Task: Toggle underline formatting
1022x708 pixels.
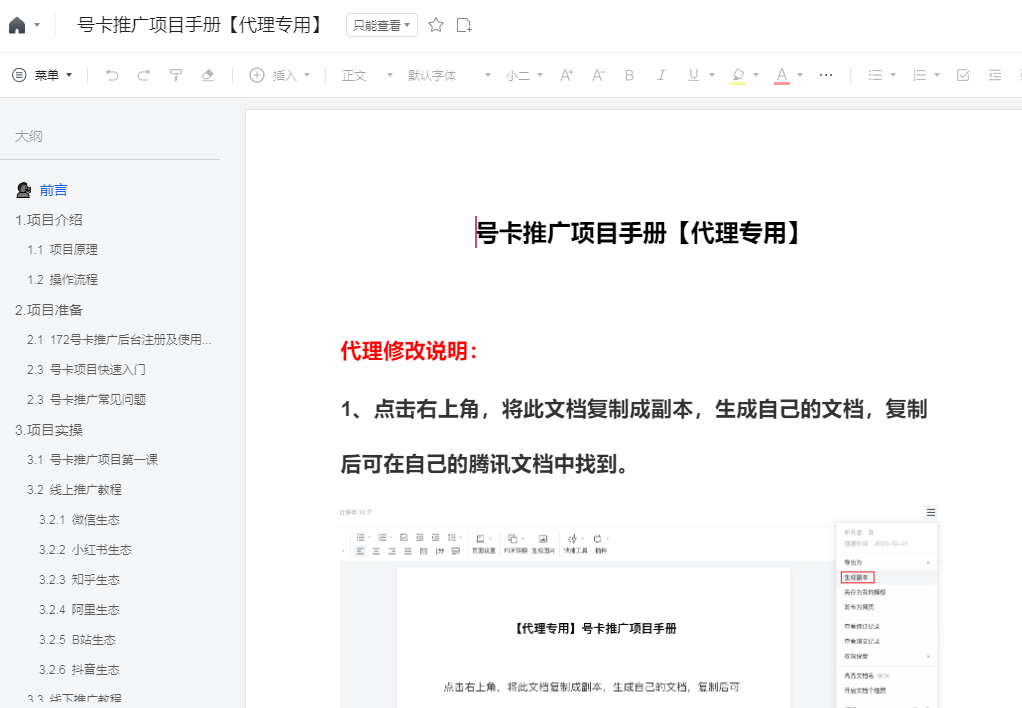Action: coord(690,74)
